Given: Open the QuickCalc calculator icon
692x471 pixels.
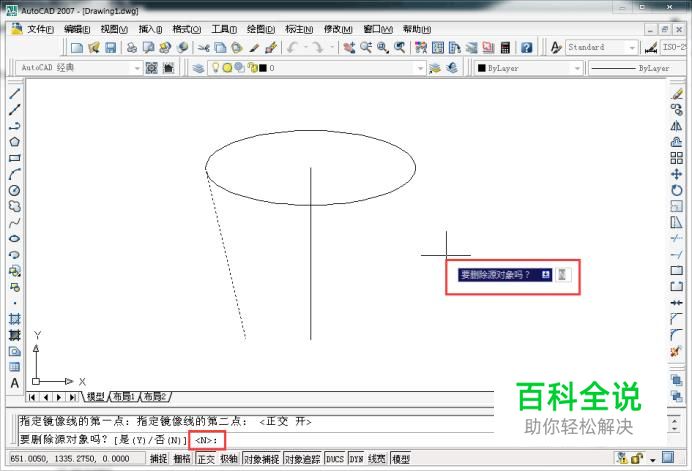Looking at the screenshot, I should pyautogui.click(x=505, y=47).
